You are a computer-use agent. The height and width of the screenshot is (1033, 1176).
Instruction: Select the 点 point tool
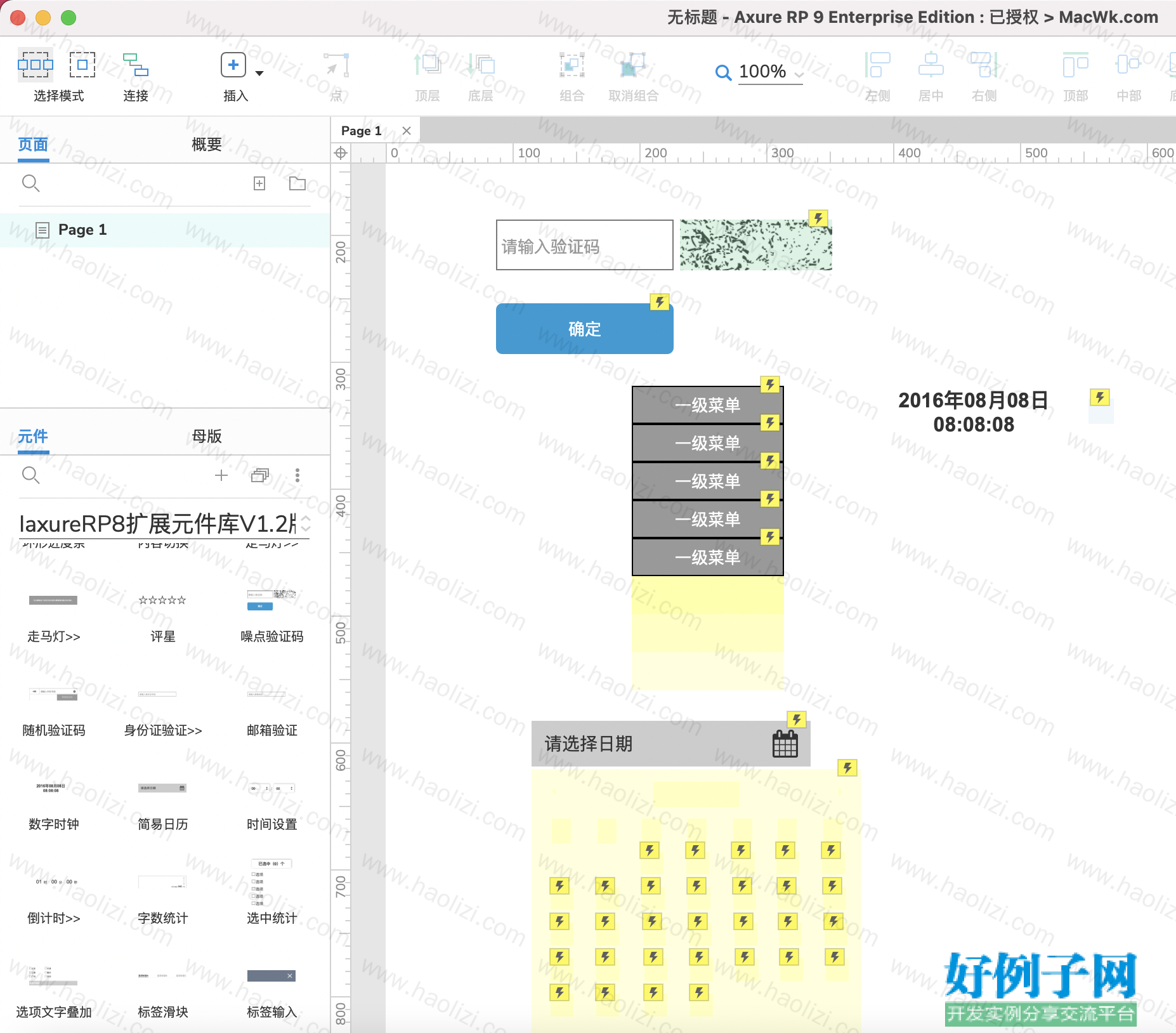point(336,65)
